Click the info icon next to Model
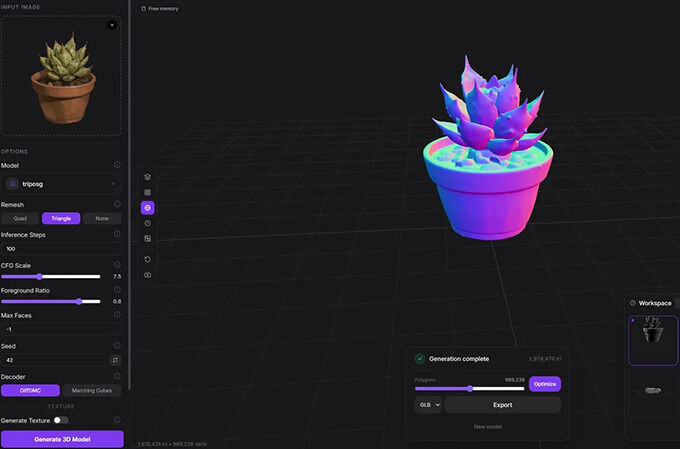 pos(117,165)
